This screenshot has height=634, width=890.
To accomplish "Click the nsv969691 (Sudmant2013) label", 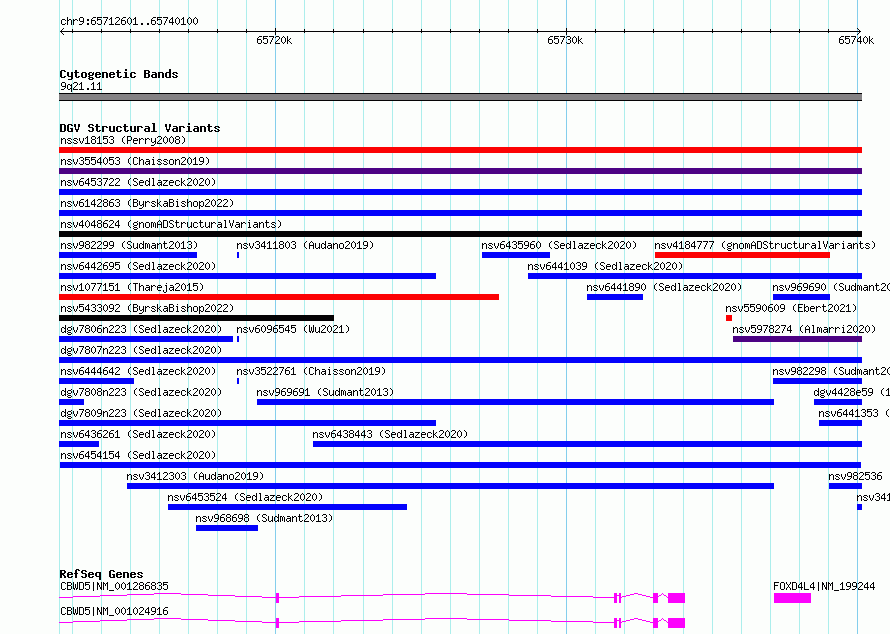I will point(325,392).
